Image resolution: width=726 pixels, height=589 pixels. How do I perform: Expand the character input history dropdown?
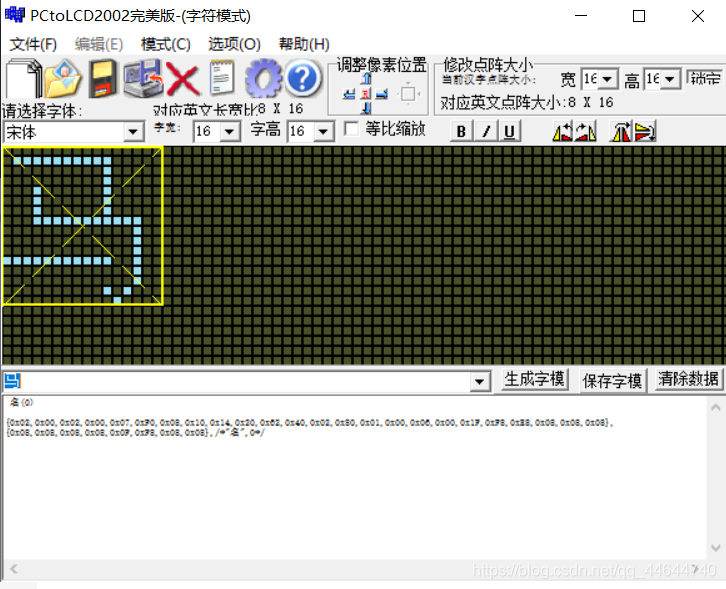tap(480, 382)
